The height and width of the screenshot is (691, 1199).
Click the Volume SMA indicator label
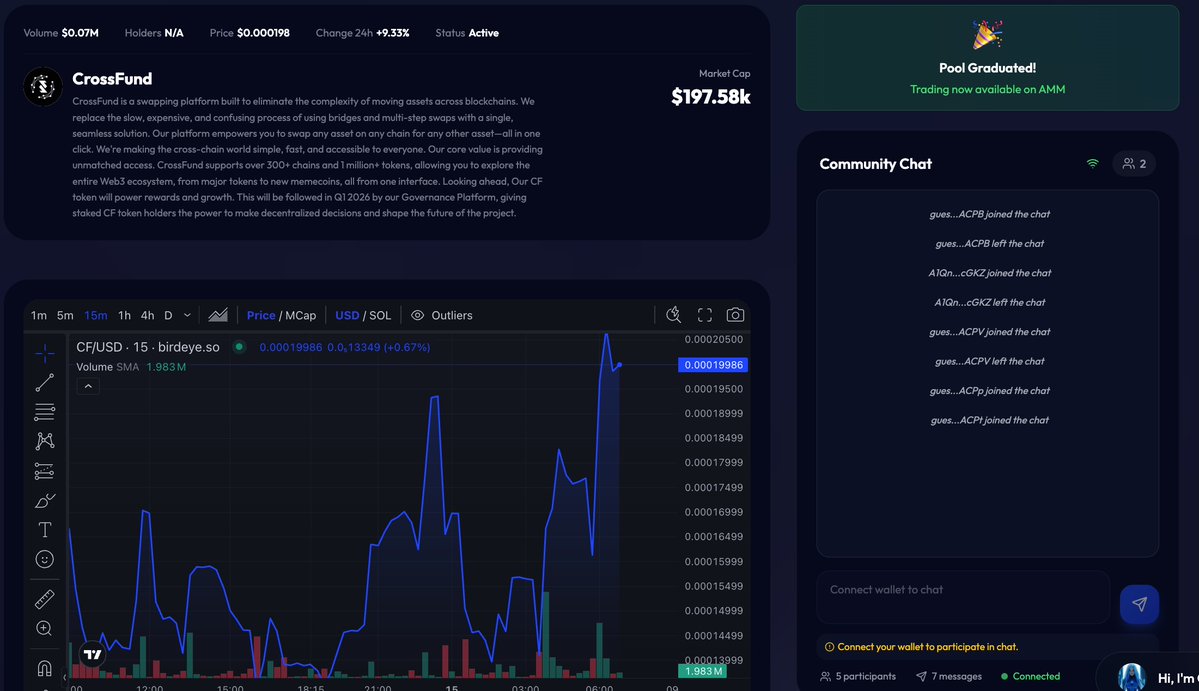point(108,367)
